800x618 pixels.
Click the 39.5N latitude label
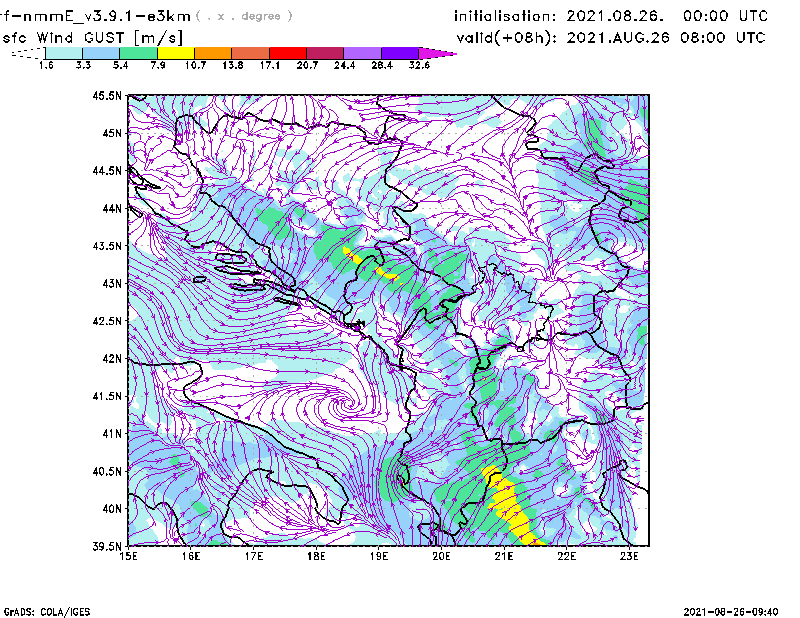(x=107, y=546)
